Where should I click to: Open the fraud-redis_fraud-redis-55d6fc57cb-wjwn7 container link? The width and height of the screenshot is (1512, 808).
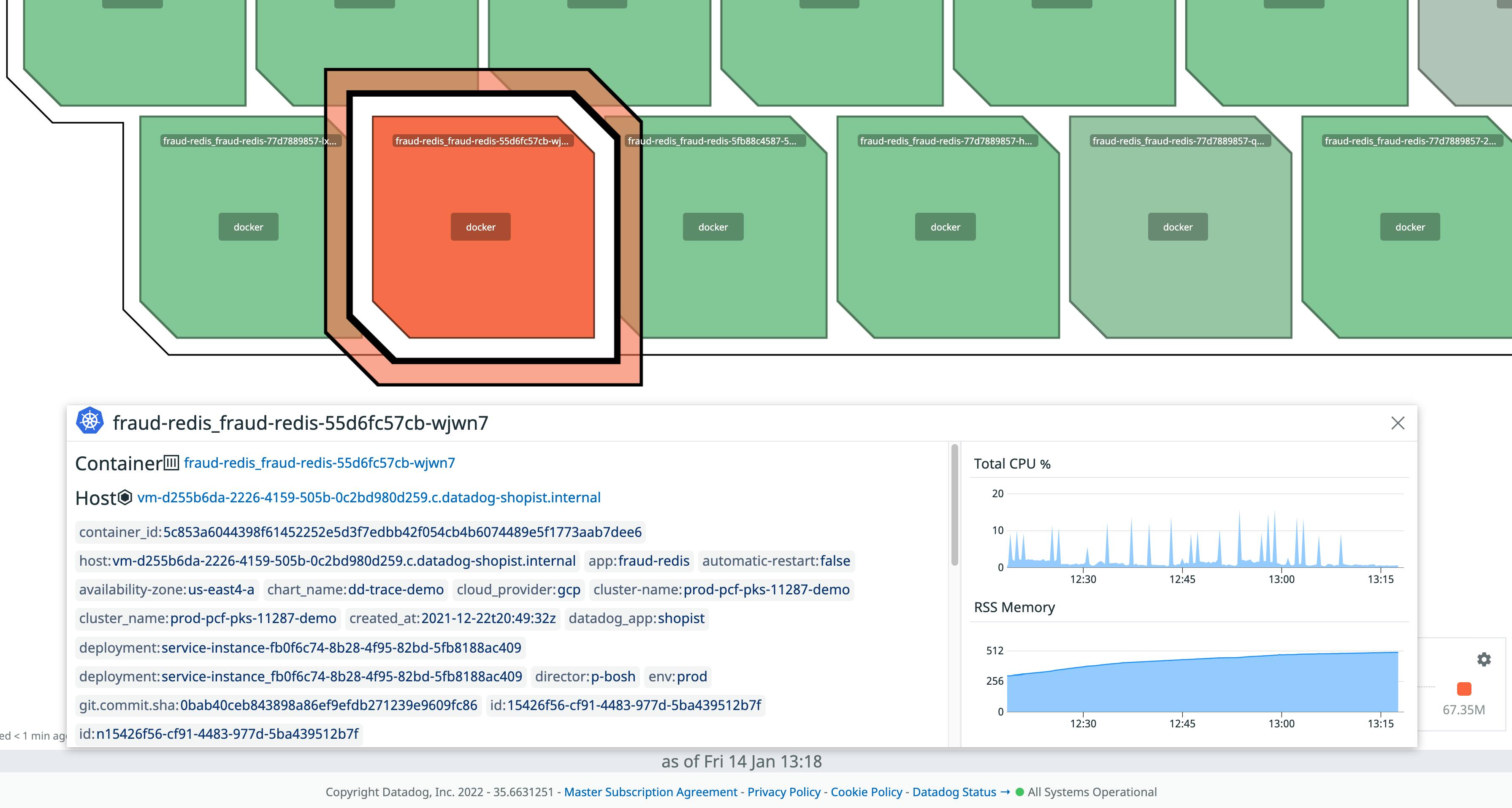click(x=320, y=462)
